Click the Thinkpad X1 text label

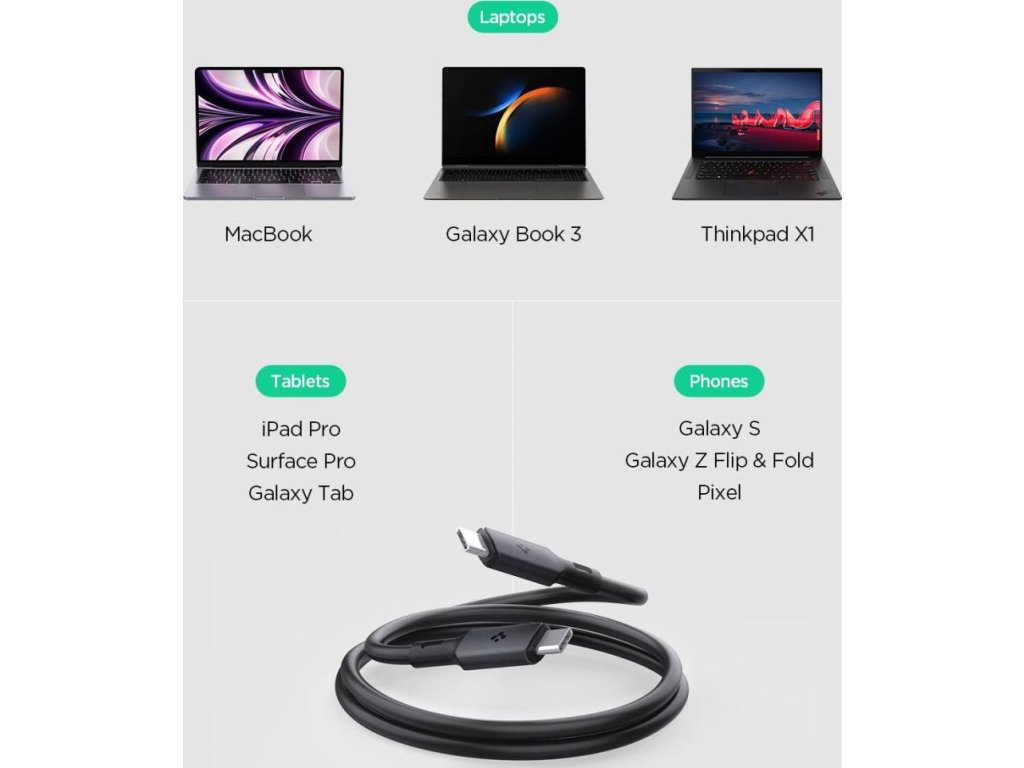coord(758,234)
